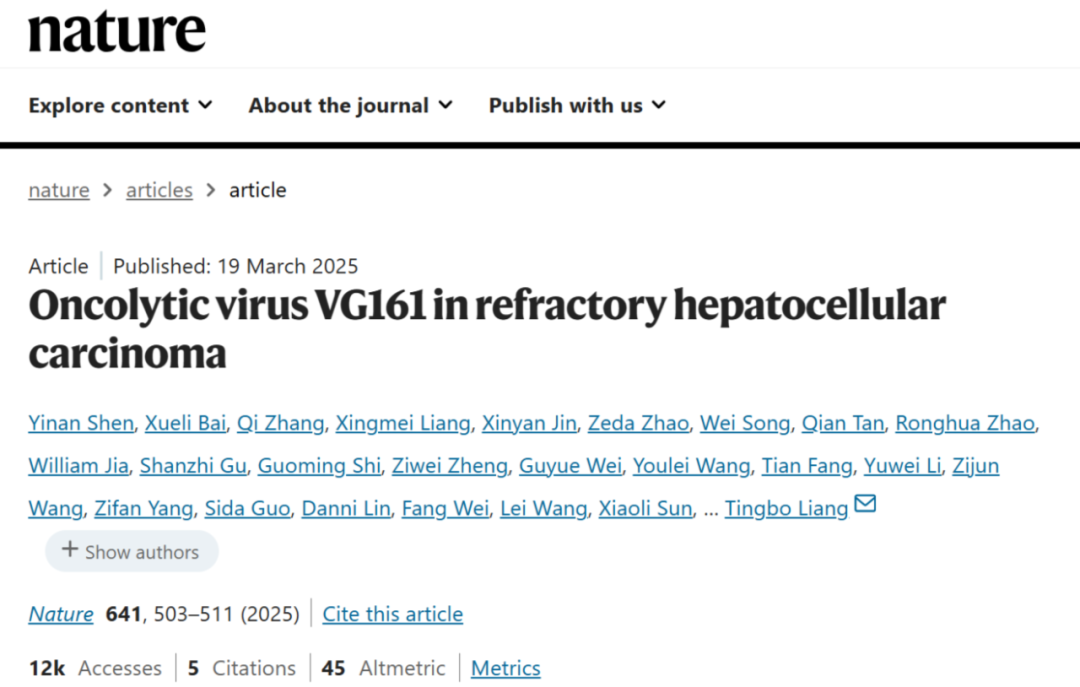Click the plus icon in Show authors
The height and width of the screenshot is (687, 1080).
coord(70,549)
